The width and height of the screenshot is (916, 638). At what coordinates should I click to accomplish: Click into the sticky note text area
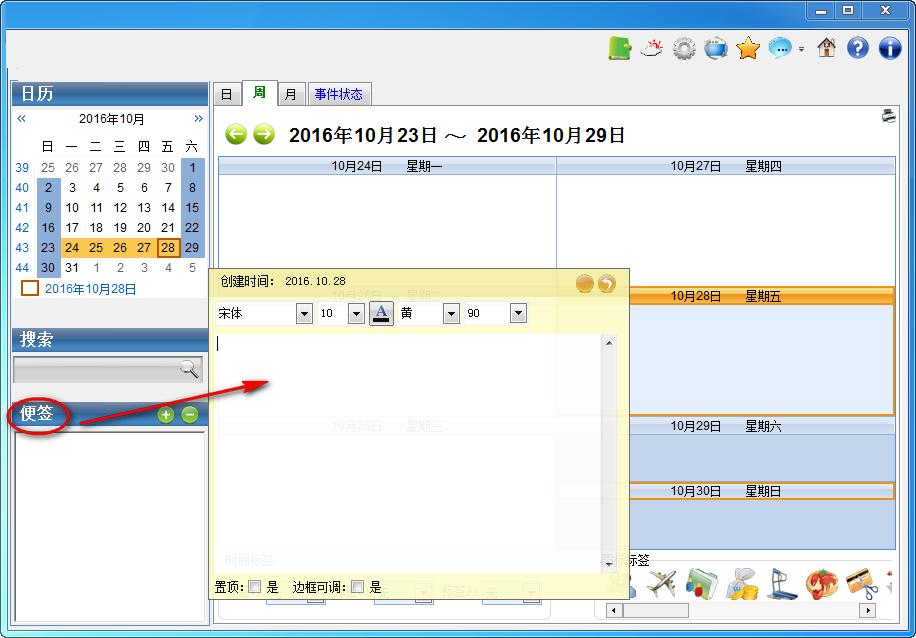coord(409,453)
